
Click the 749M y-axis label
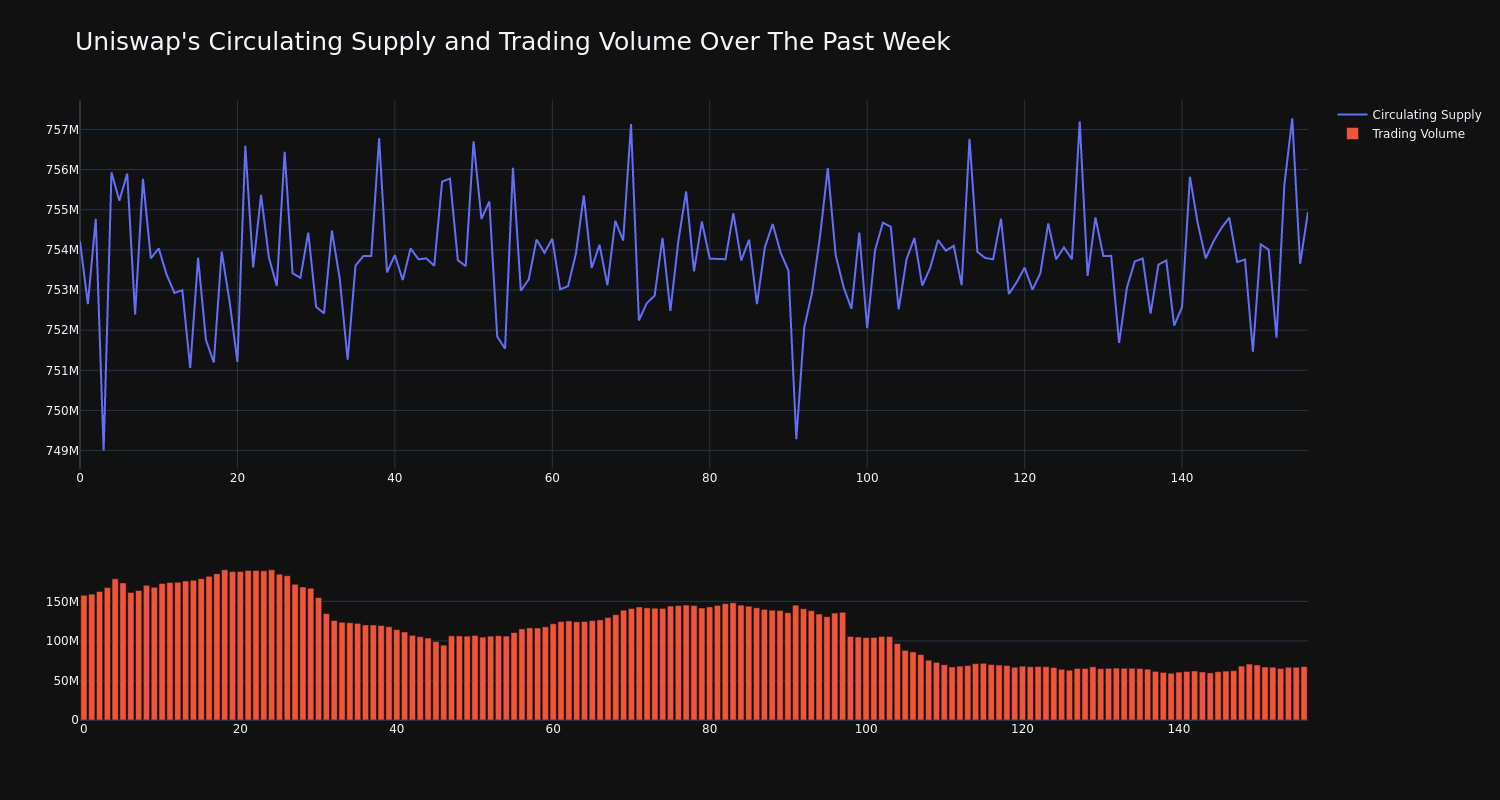click(62, 450)
